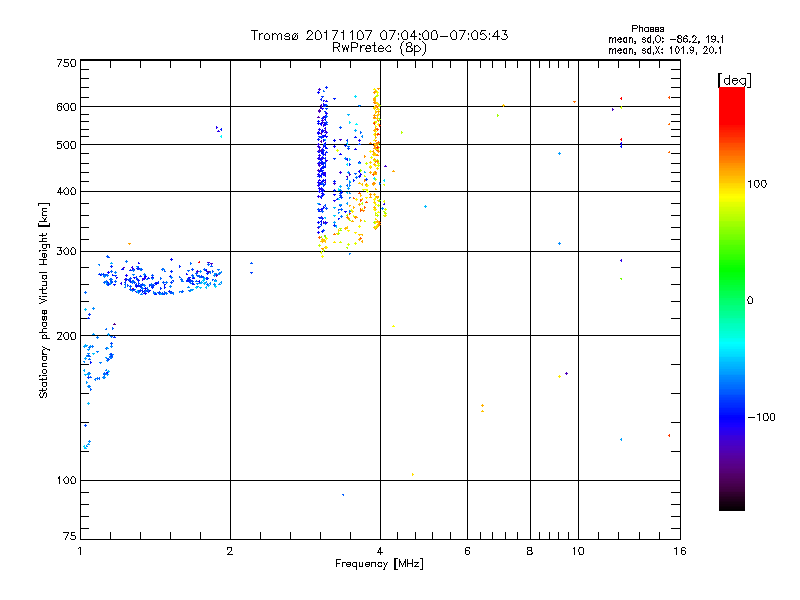800x600 pixels.
Task: Click the colorbar tick label '100'
Action: (x=757, y=184)
